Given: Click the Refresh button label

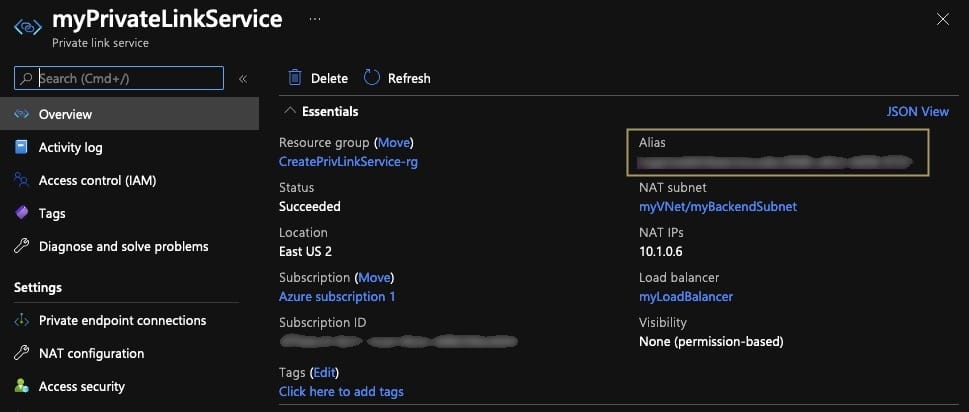Looking at the screenshot, I should point(409,78).
